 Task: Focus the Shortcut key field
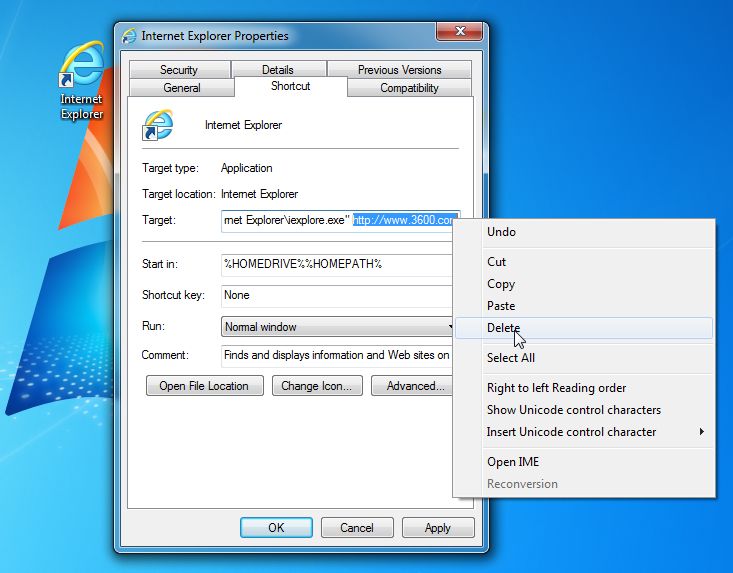(x=337, y=295)
